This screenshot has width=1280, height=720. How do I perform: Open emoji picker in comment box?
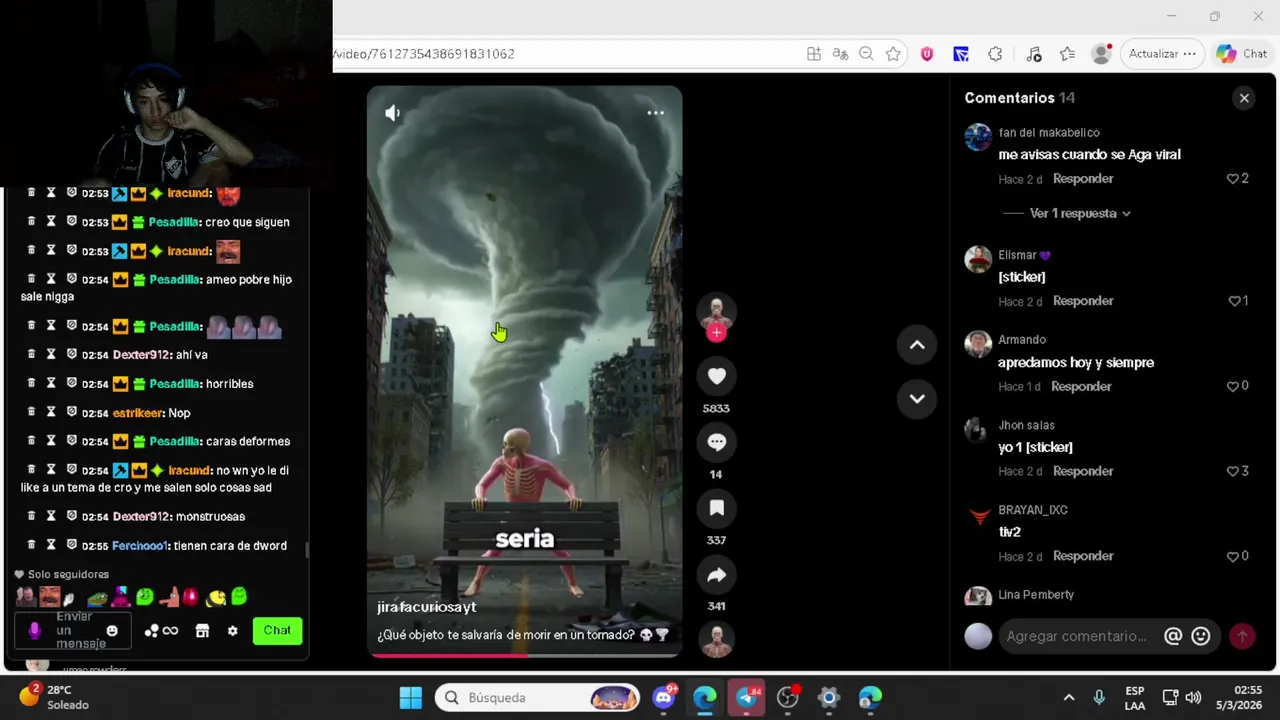(1201, 636)
